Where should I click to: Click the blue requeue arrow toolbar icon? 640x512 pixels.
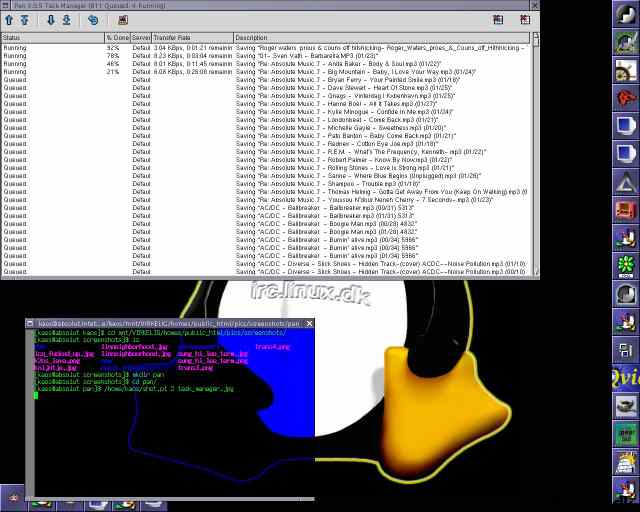click(93, 20)
